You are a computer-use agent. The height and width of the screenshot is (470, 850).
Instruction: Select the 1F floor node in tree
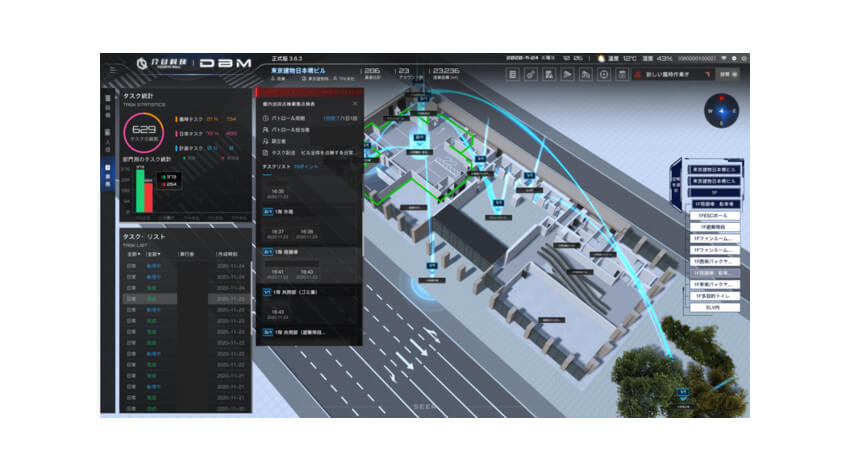point(714,192)
